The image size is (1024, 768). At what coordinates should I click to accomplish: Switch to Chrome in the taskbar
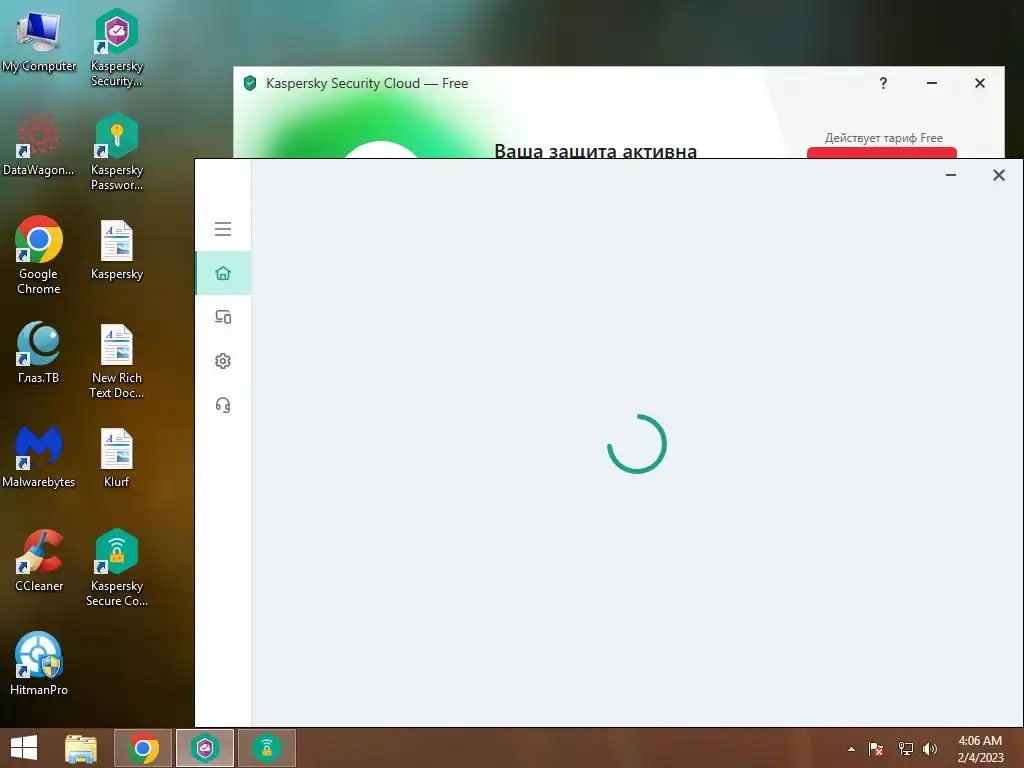pos(143,748)
